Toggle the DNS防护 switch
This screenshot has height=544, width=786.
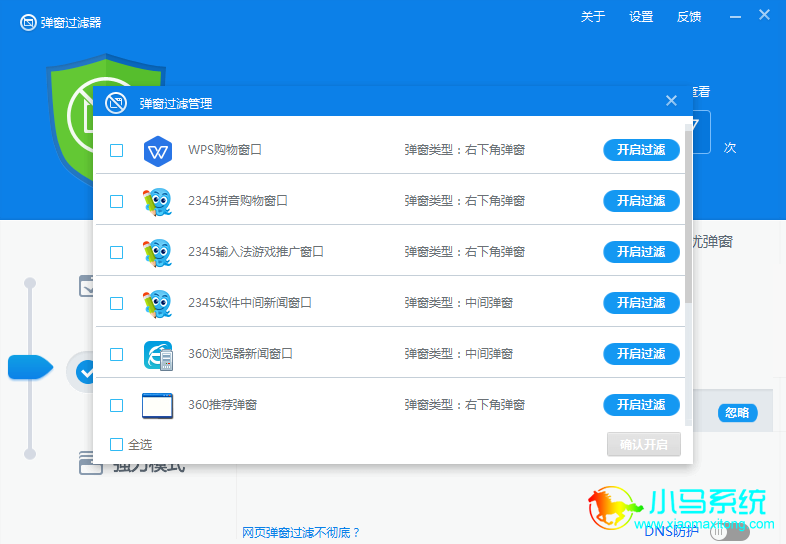tap(729, 532)
